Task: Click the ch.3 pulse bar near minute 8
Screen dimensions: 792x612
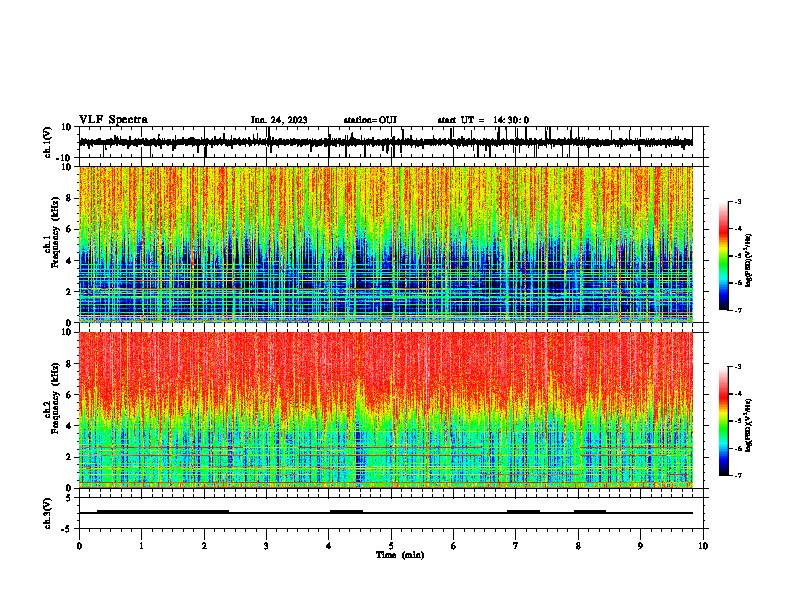Action: 590,512
